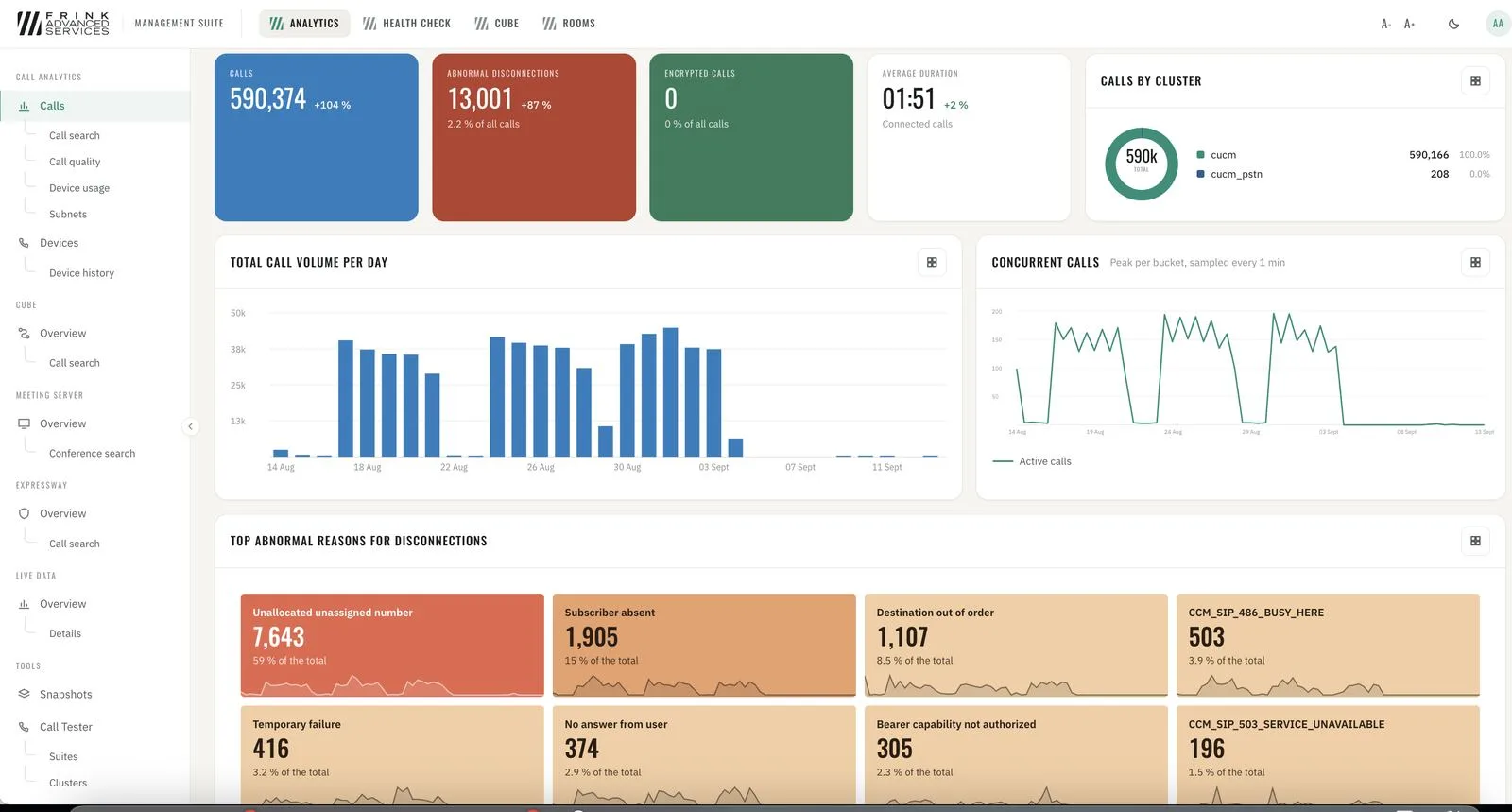
Task: Click grid icon on Concurrent Calls card
Action: 1475,262
